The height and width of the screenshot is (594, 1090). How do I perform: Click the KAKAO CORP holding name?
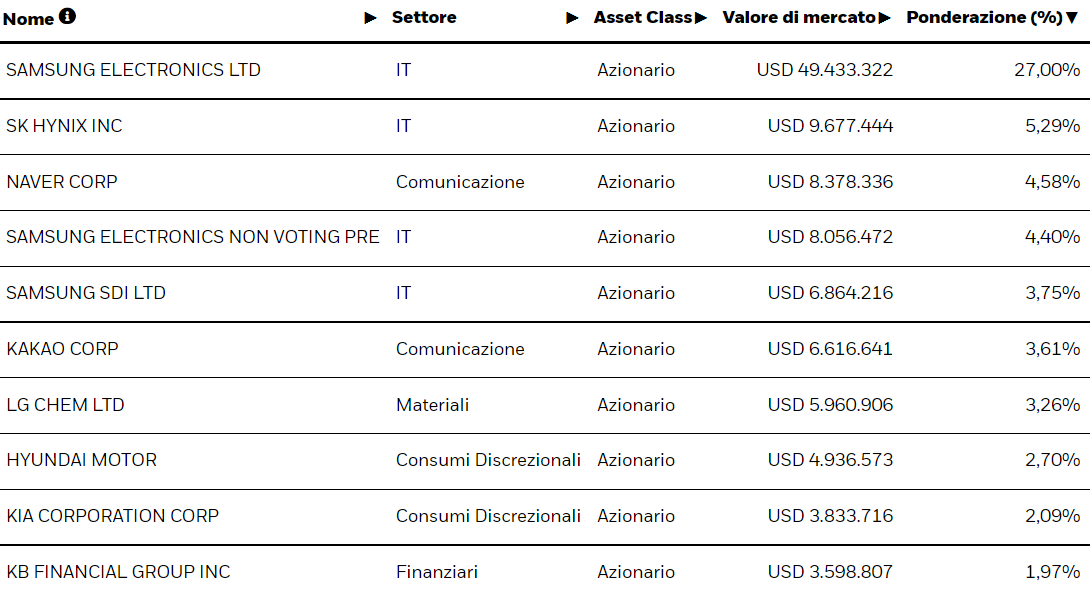pyautogui.click(x=62, y=349)
